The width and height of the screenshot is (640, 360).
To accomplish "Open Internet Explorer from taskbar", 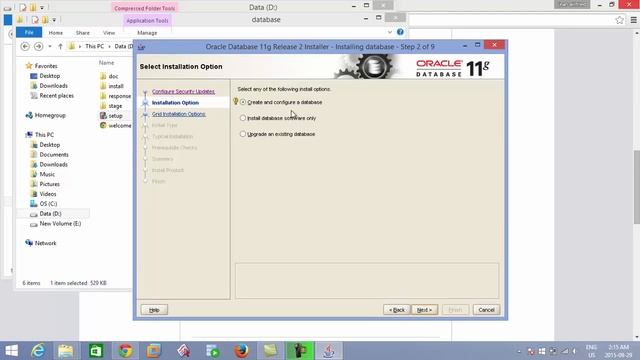I will click(x=38, y=351).
